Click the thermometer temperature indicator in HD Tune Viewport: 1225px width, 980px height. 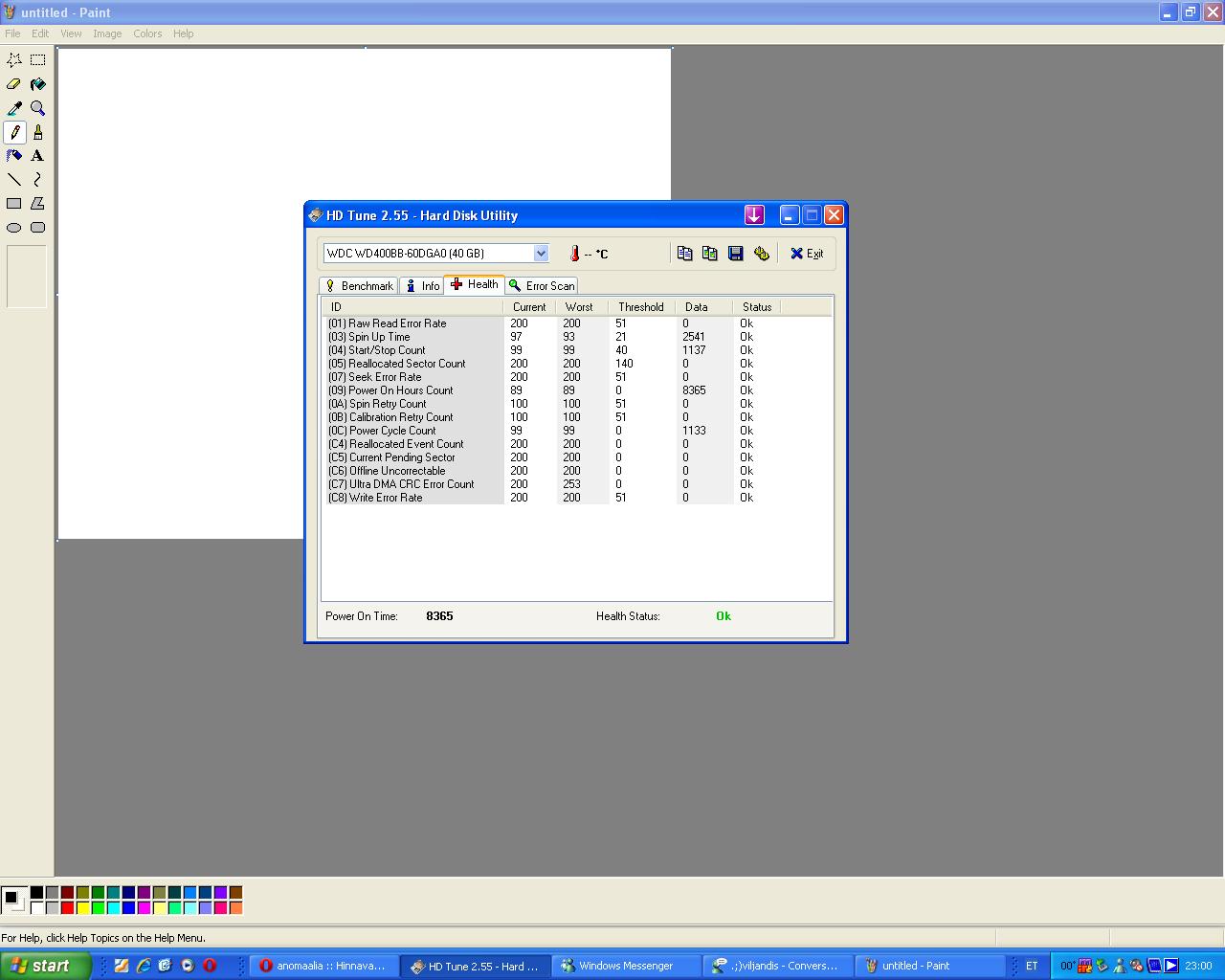click(x=574, y=254)
